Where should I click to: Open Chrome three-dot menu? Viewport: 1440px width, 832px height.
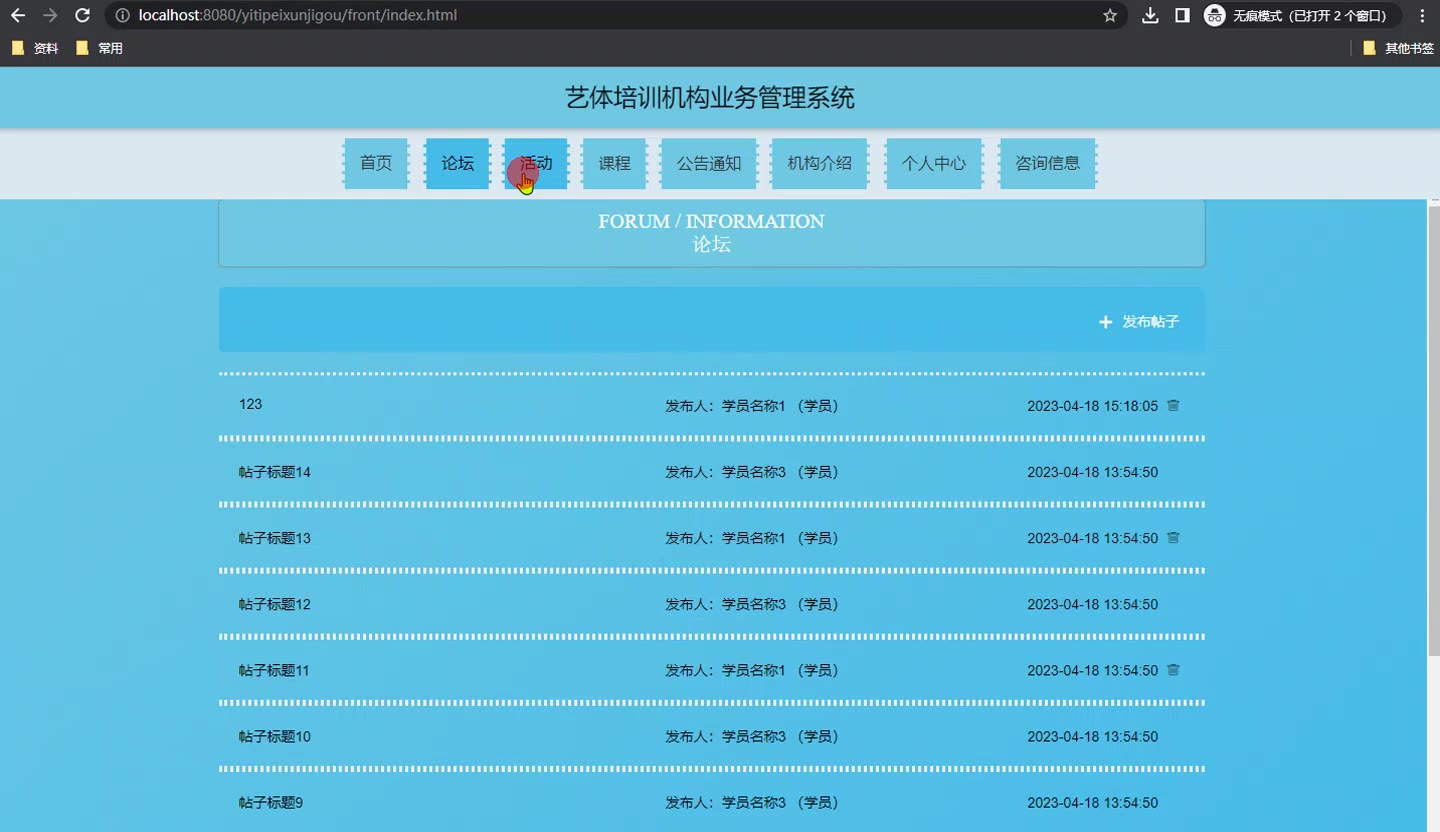[1422, 16]
